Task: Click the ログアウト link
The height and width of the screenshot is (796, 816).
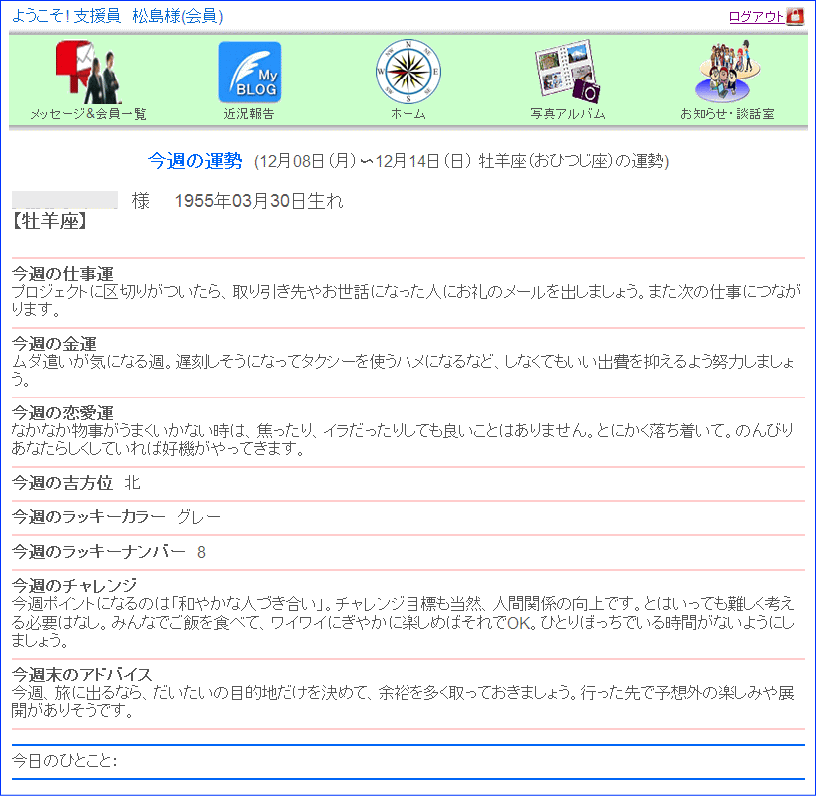Action: (x=756, y=16)
